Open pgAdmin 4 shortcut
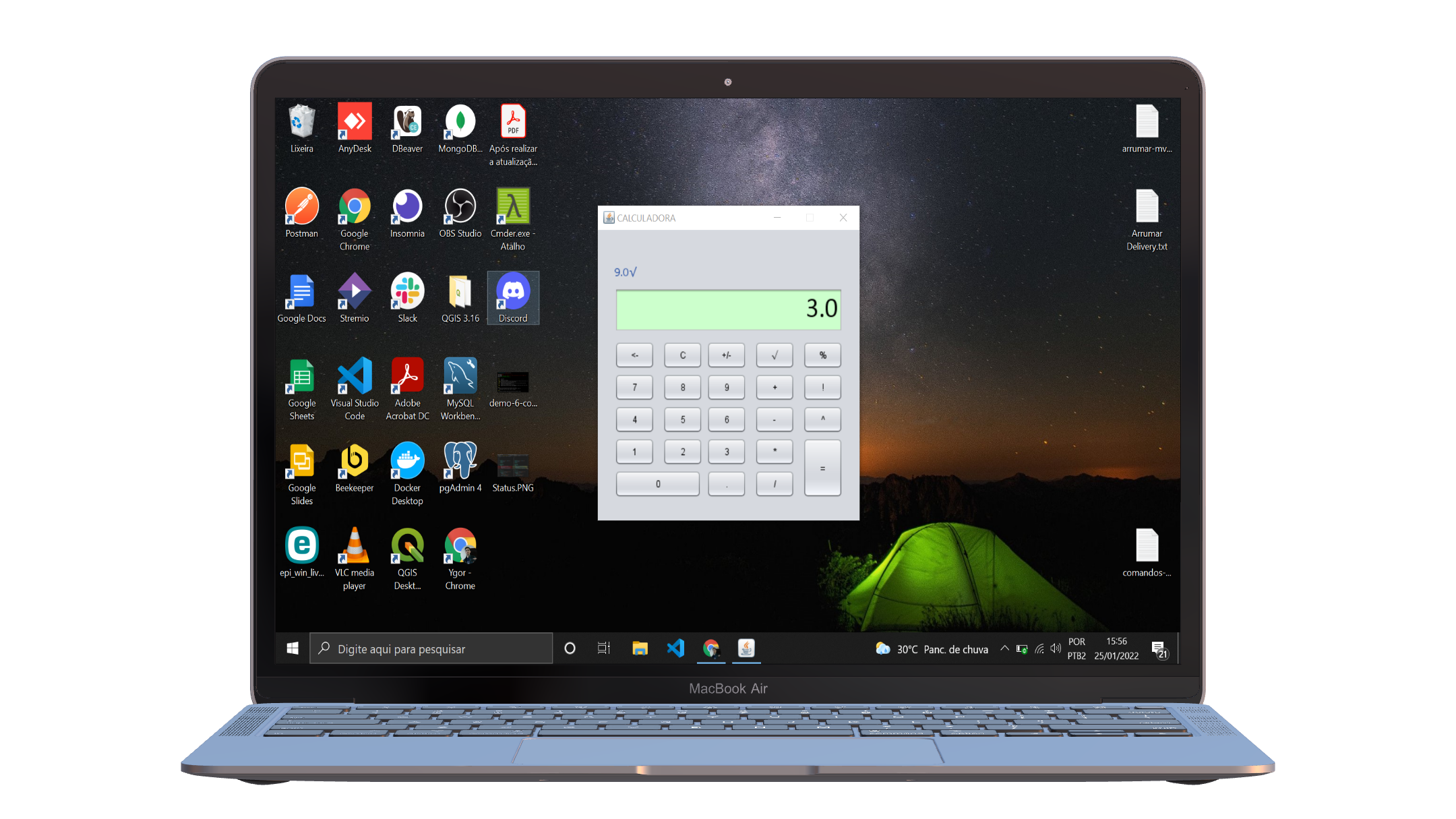The width and height of the screenshot is (1456, 819). [x=460, y=462]
